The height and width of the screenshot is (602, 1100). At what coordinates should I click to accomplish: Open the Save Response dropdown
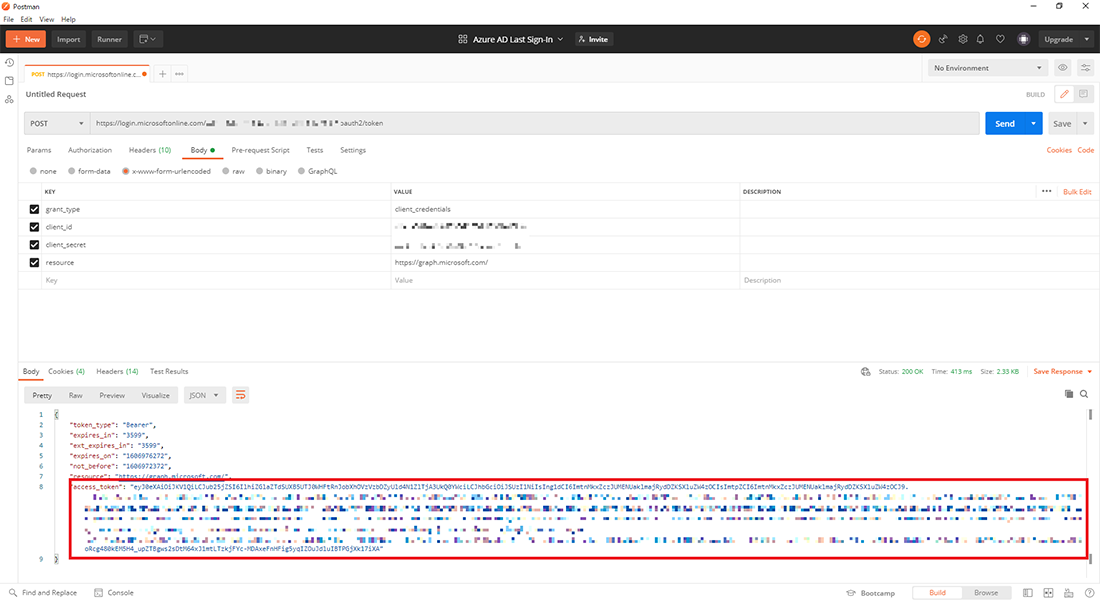[1062, 371]
